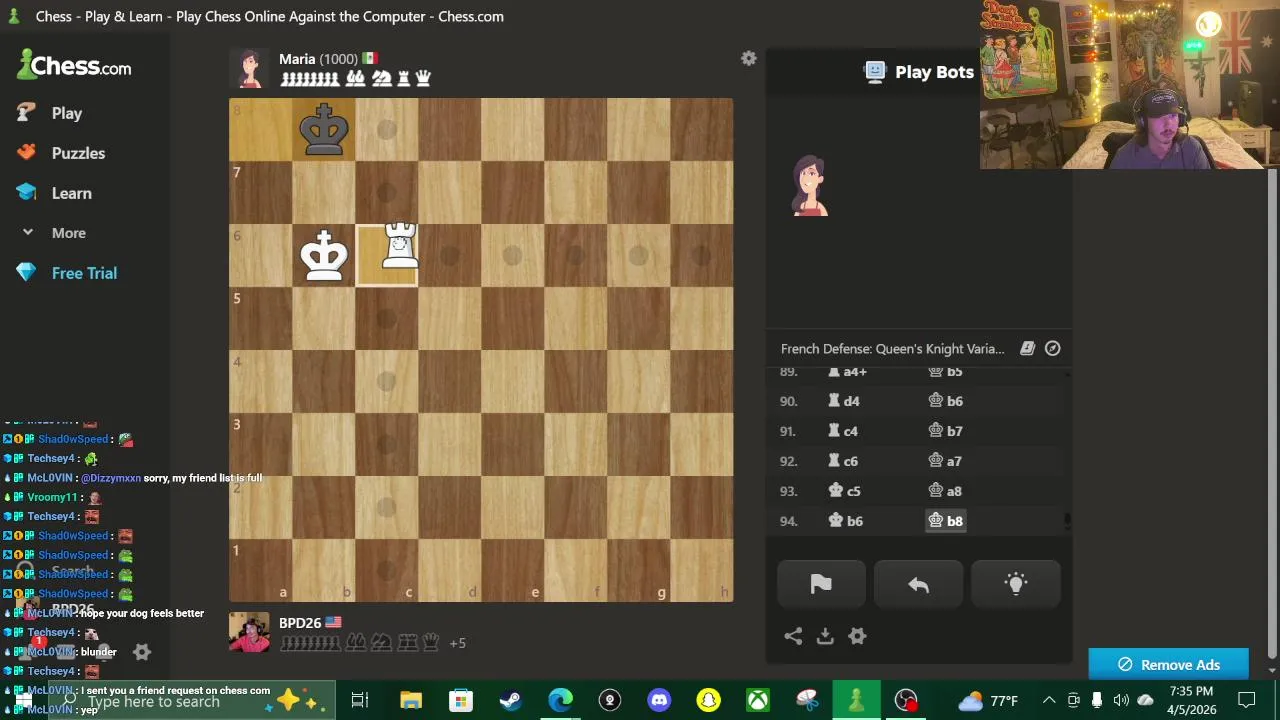Select the white king on b6

coord(324,256)
